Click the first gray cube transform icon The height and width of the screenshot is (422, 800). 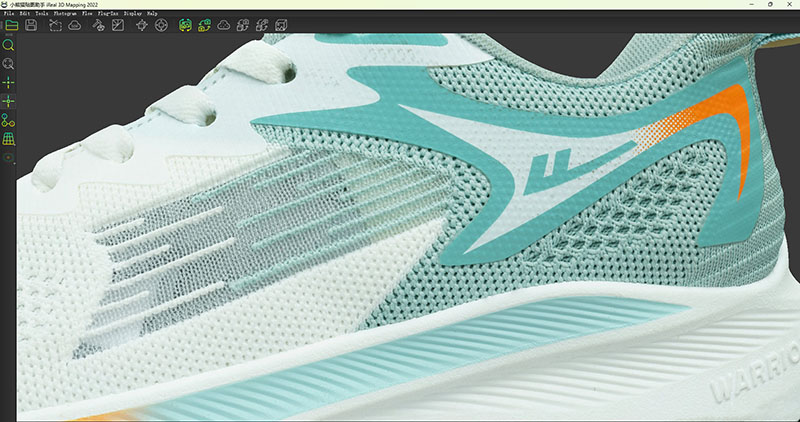[243, 25]
